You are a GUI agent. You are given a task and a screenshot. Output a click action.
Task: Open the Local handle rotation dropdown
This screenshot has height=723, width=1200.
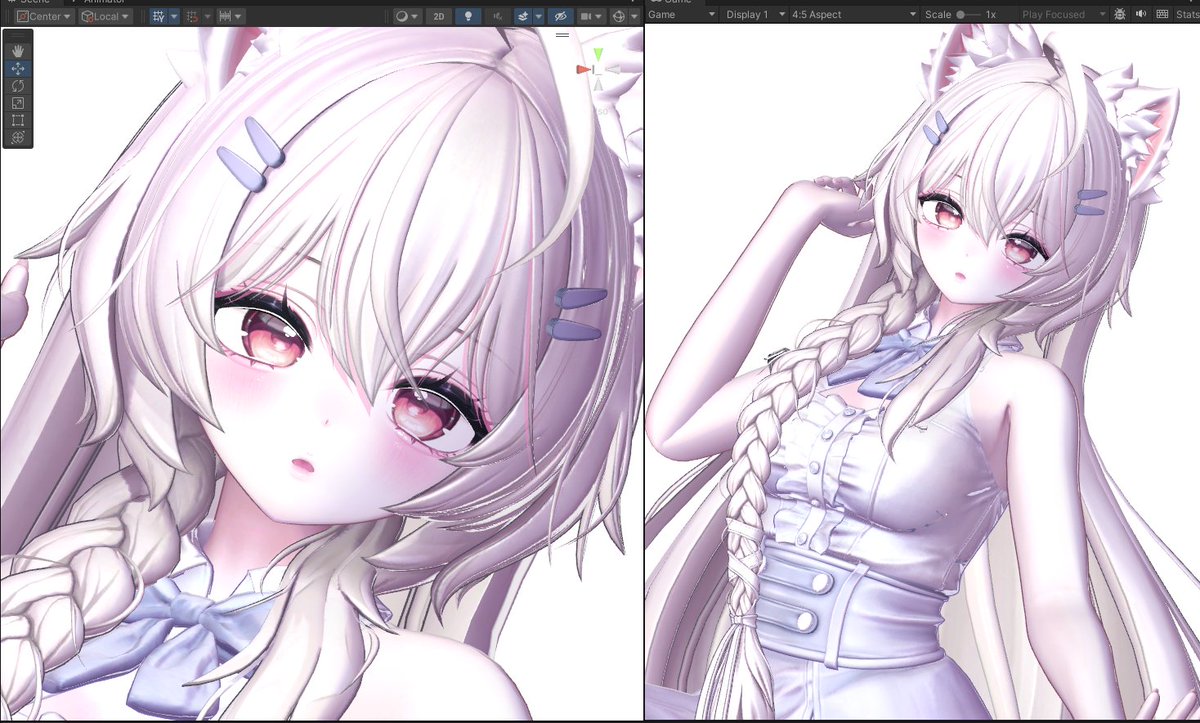pos(104,16)
